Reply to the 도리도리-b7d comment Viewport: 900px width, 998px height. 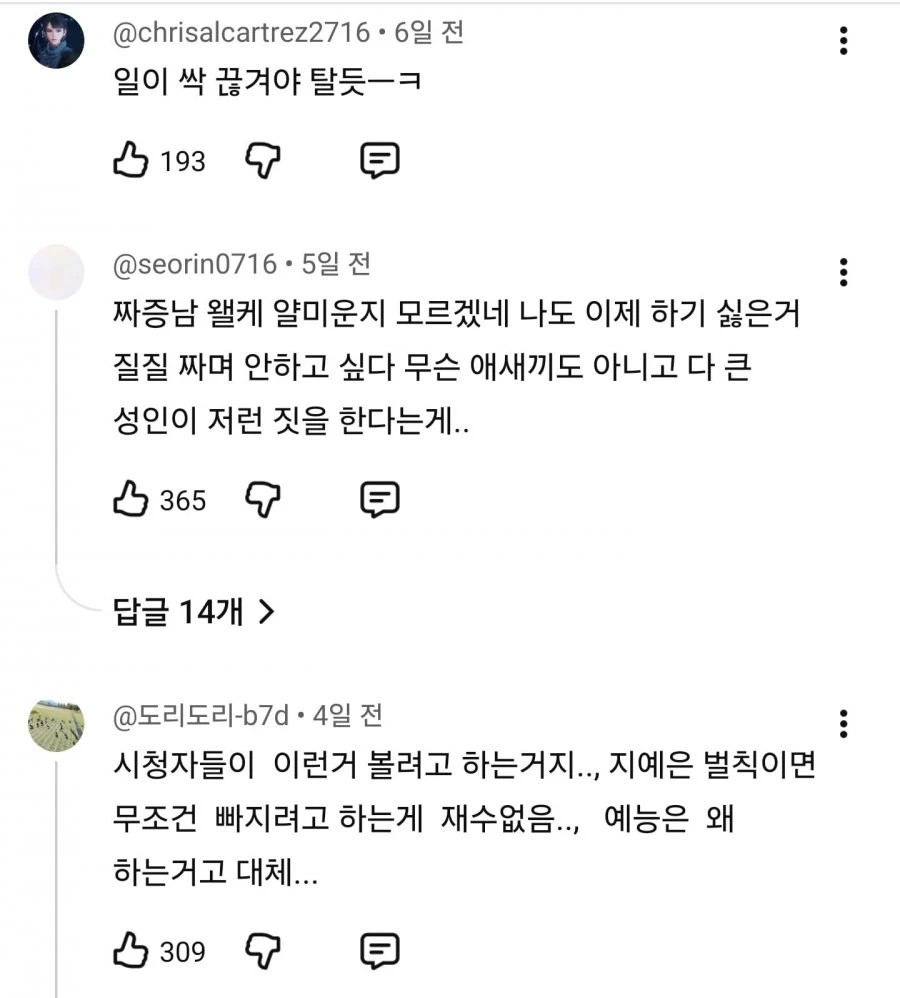pos(380,951)
